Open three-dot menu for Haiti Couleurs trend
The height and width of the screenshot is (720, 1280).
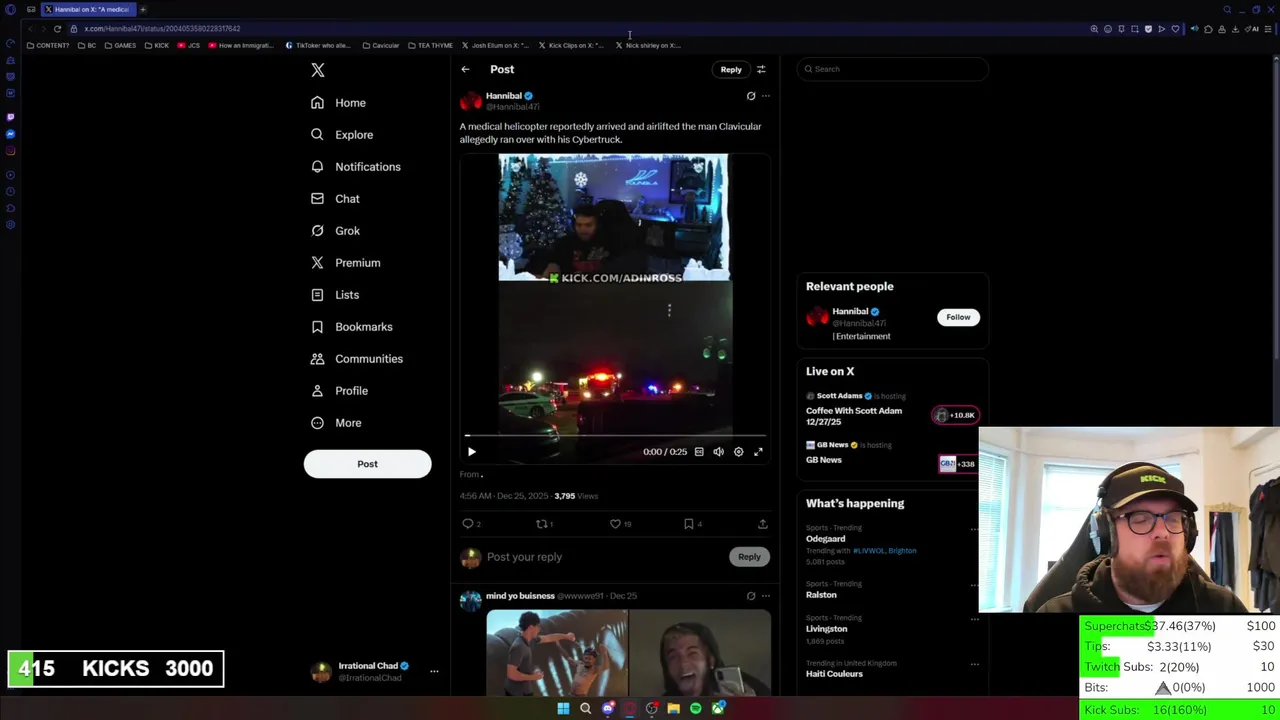[x=974, y=664]
